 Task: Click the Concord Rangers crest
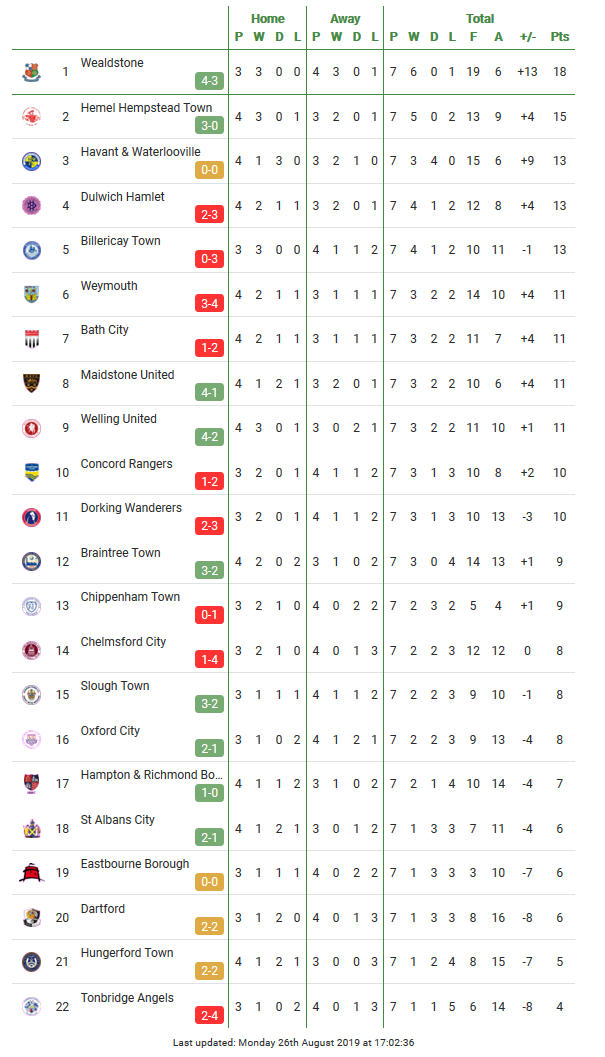point(31,472)
